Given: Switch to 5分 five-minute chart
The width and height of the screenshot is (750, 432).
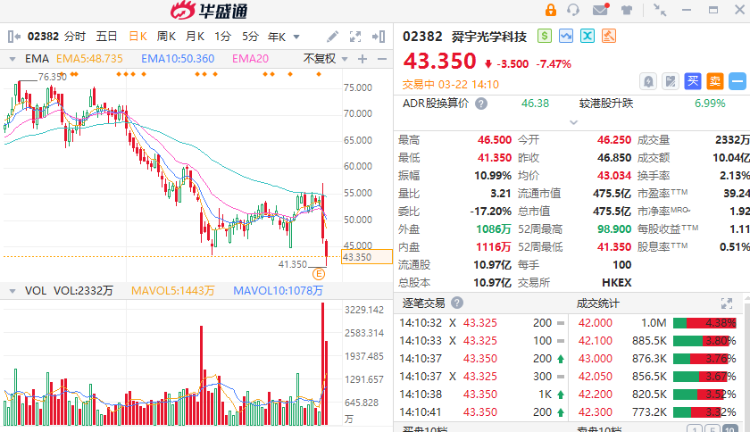Looking at the screenshot, I should (250, 36).
